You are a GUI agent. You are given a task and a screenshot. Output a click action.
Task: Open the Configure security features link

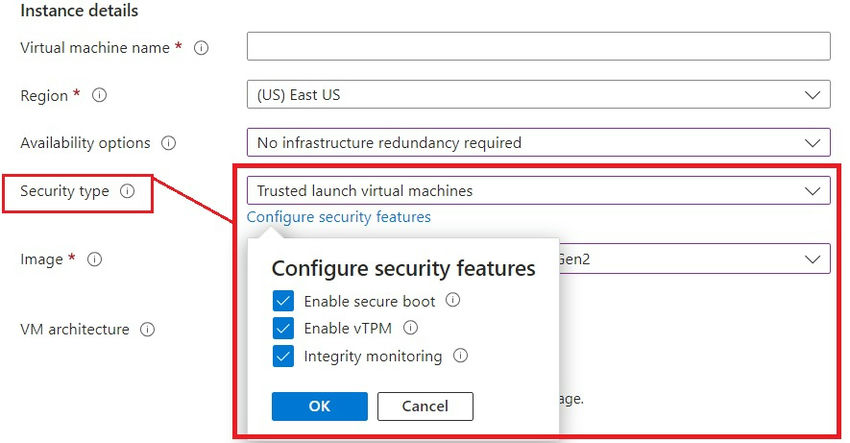pos(338,217)
